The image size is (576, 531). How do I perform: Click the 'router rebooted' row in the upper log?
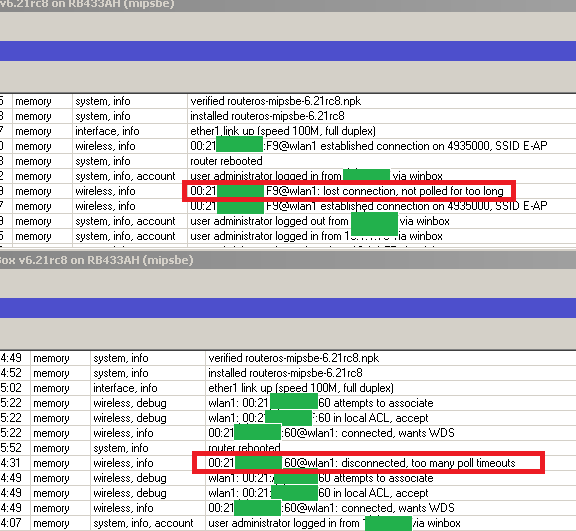[288, 161]
